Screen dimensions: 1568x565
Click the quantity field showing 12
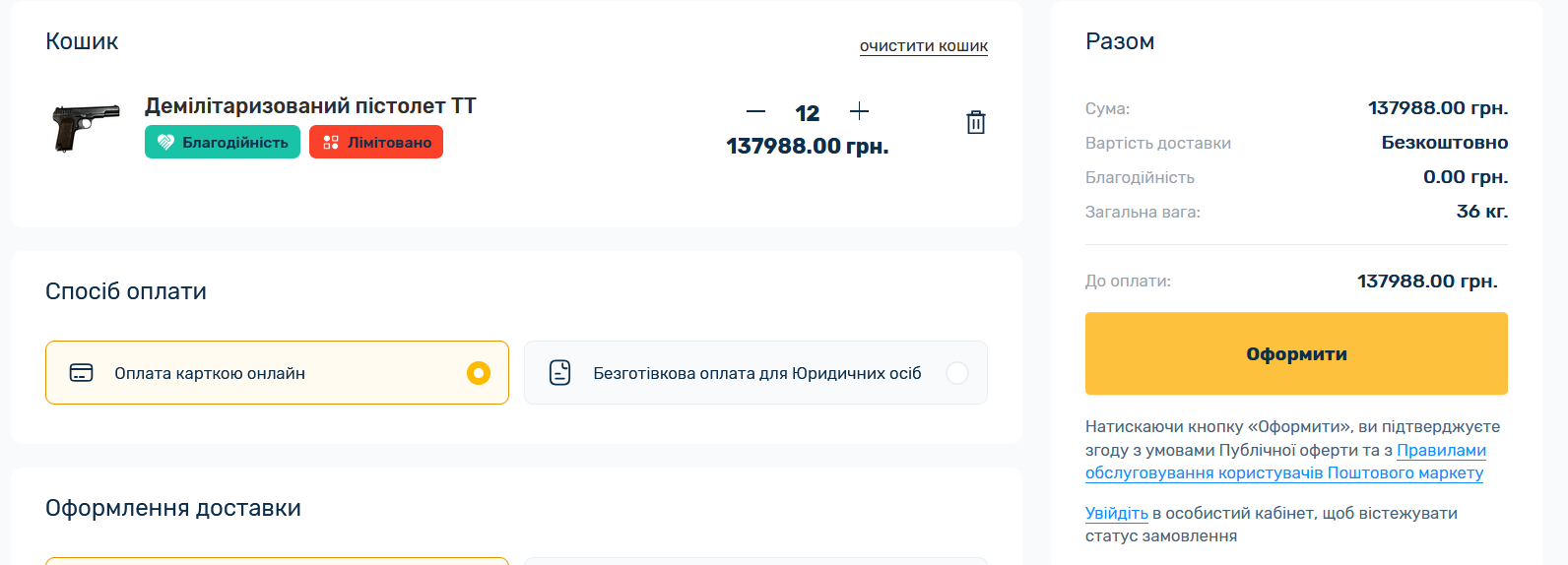[808, 113]
